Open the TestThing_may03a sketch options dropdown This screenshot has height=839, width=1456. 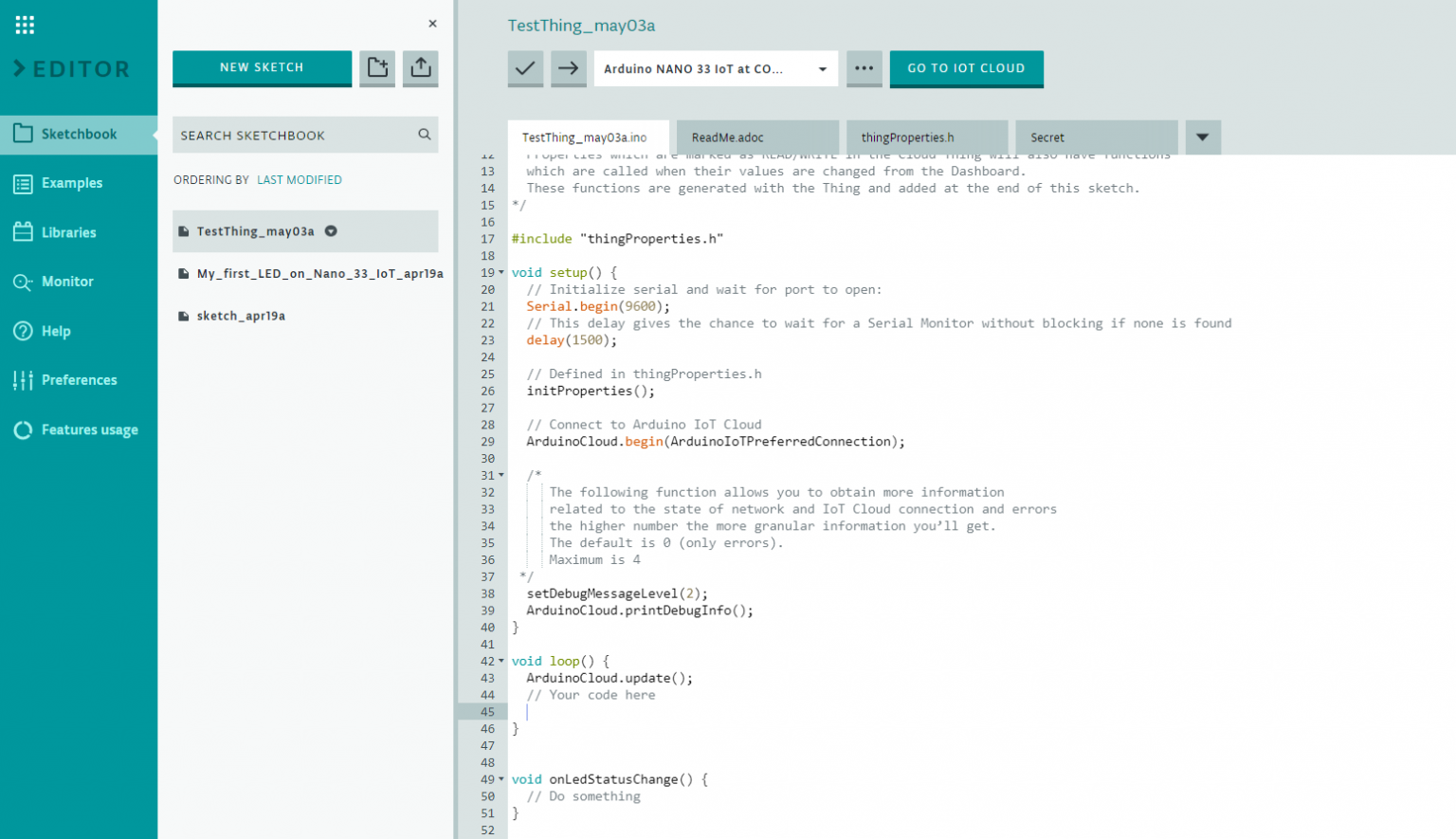(332, 231)
